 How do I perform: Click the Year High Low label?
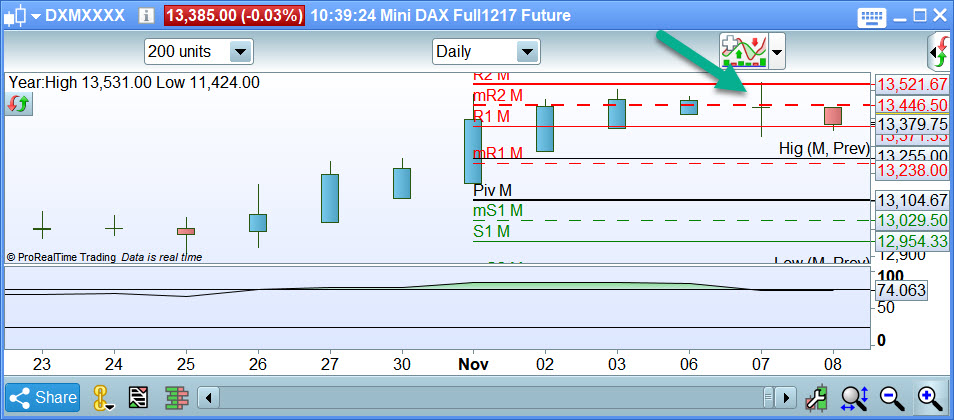point(133,82)
